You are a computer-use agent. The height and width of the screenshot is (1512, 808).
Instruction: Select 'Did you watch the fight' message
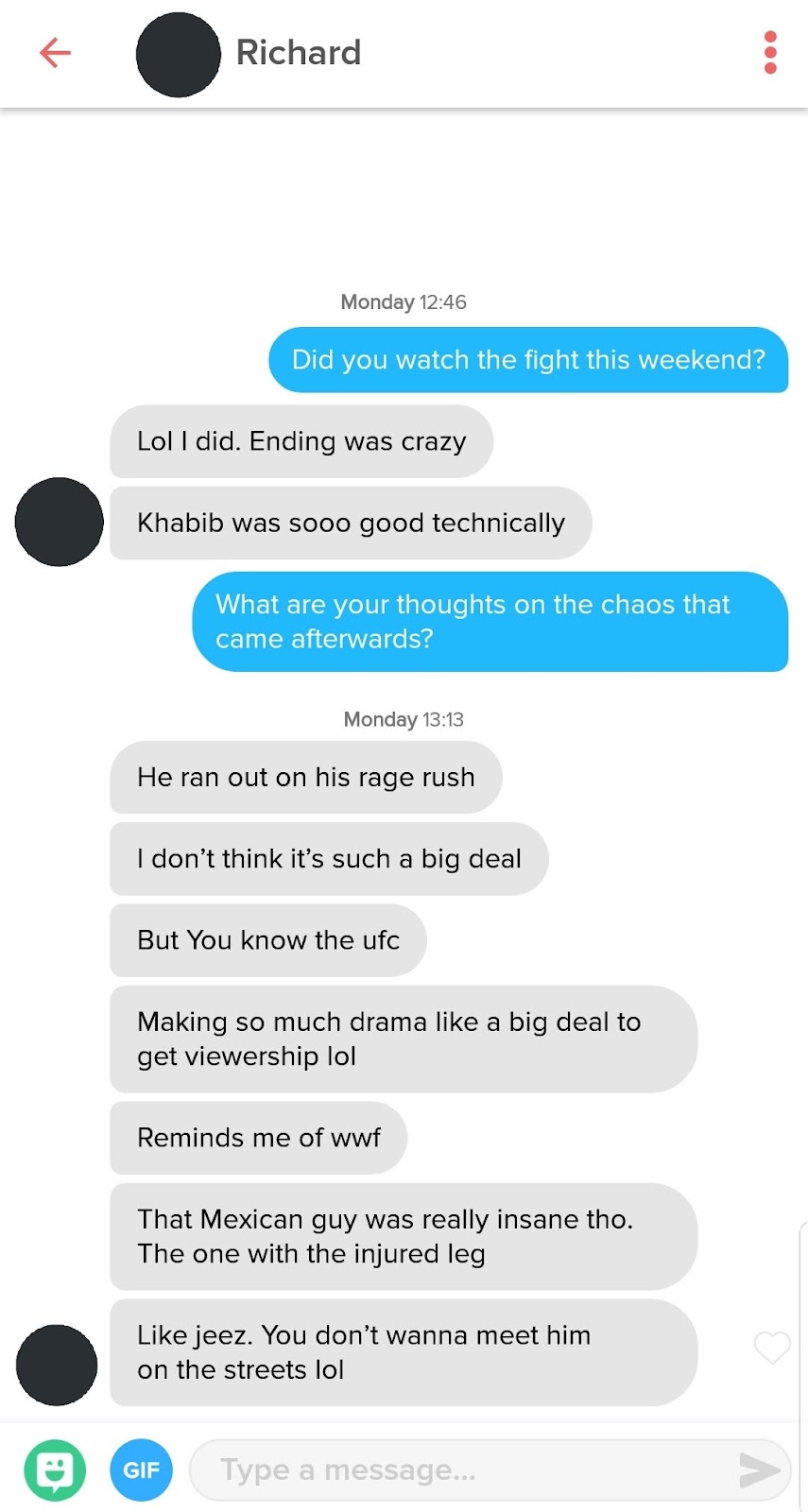[x=528, y=360]
